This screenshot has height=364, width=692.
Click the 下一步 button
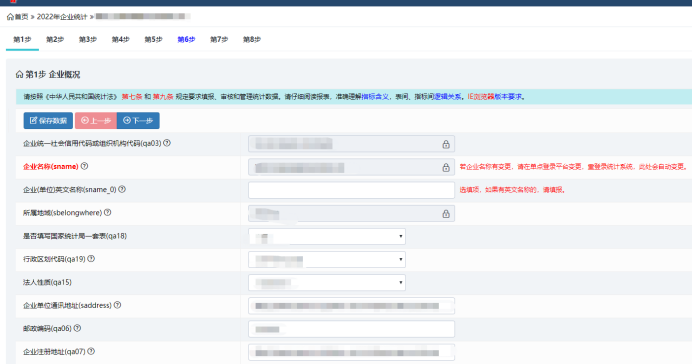[138, 120]
